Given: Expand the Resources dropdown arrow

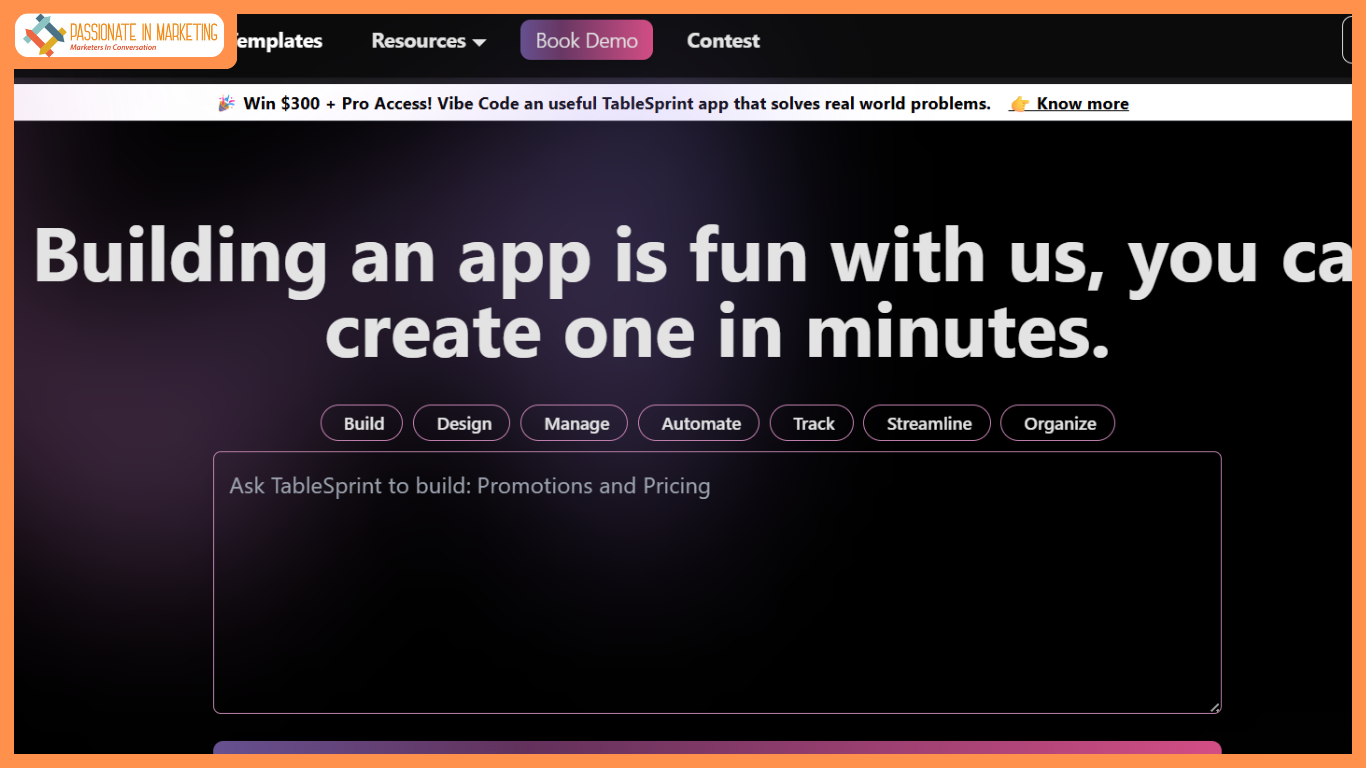Looking at the screenshot, I should tap(480, 42).
